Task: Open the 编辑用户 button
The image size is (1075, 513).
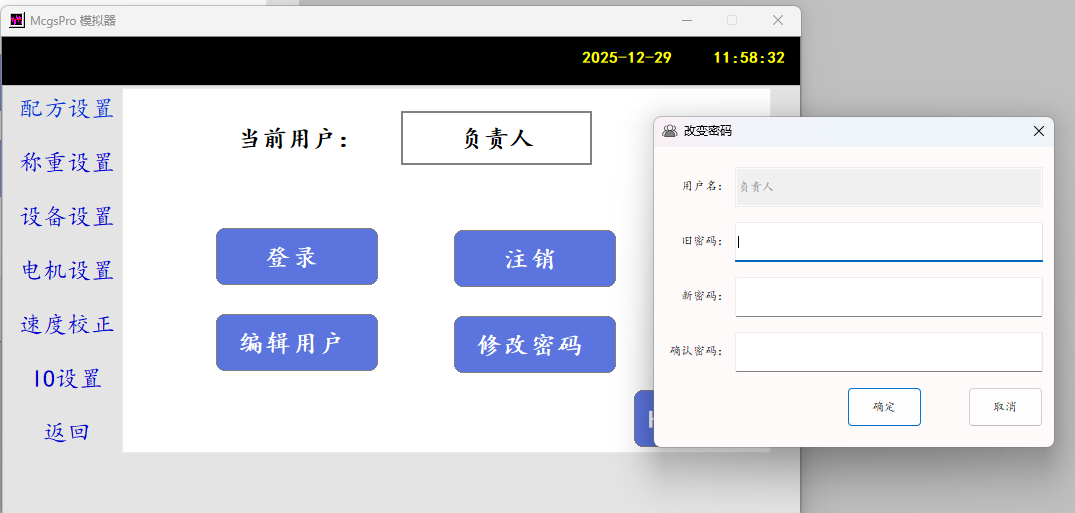Action: [x=297, y=342]
